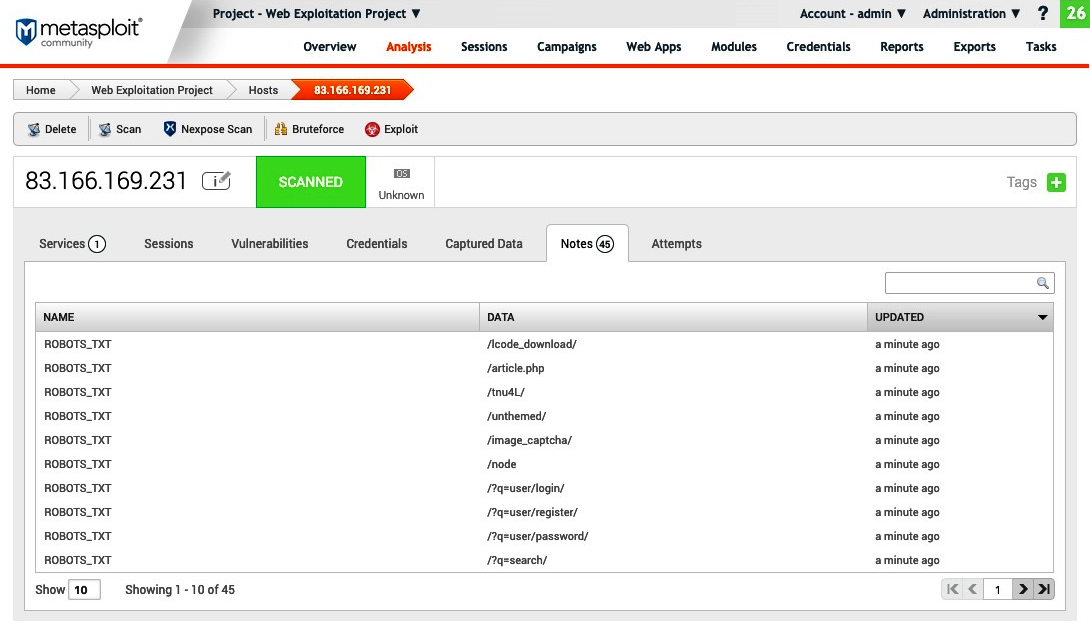This screenshot has height=633, width=1090.
Task: Run Bruteforce against the host
Action: coord(281,129)
